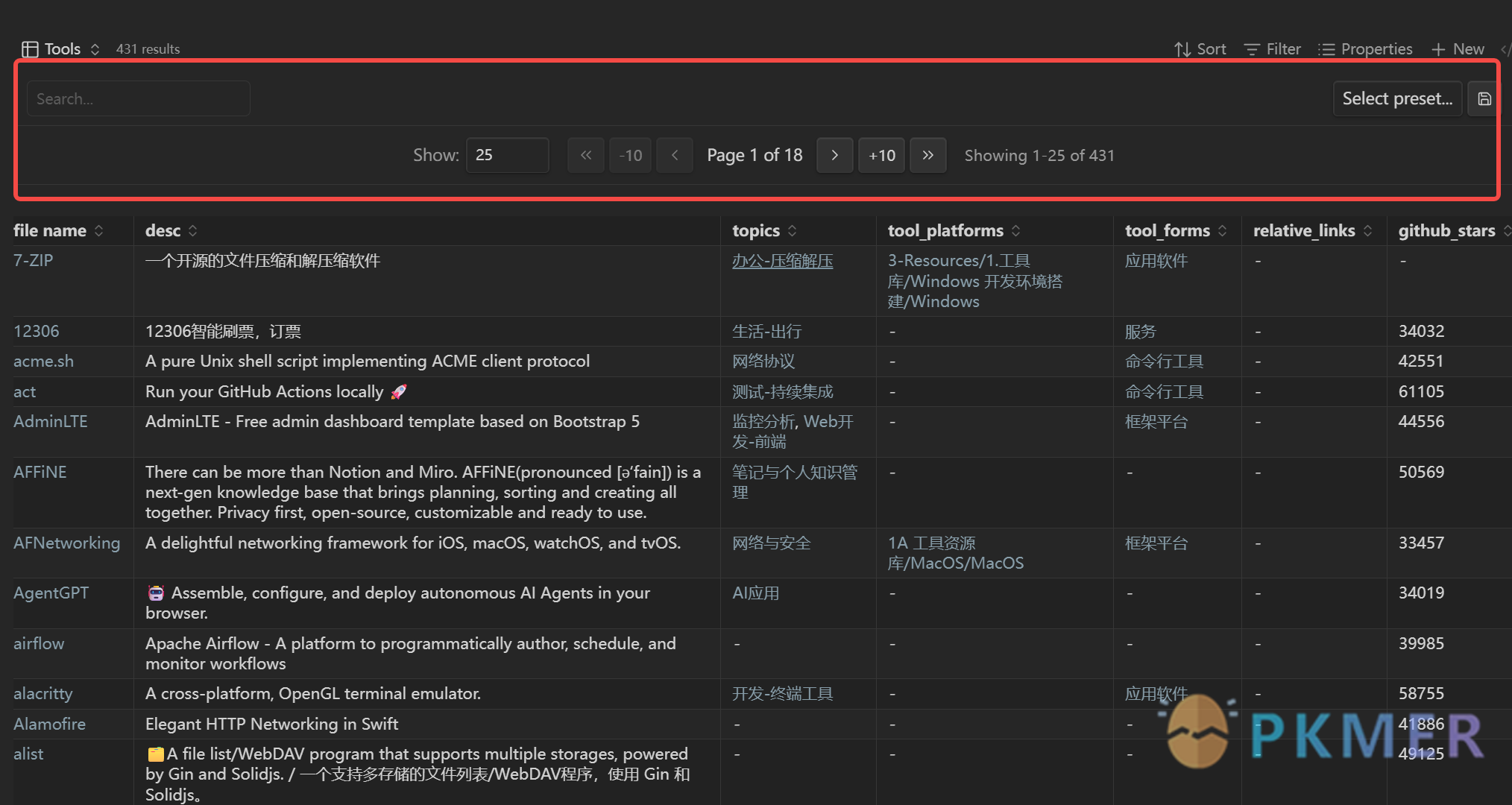Image resolution: width=1512 pixels, height=805 pixels.
Task: Click the github stars value 50569
Action: pyautogui.click(x=1421, y=473)
